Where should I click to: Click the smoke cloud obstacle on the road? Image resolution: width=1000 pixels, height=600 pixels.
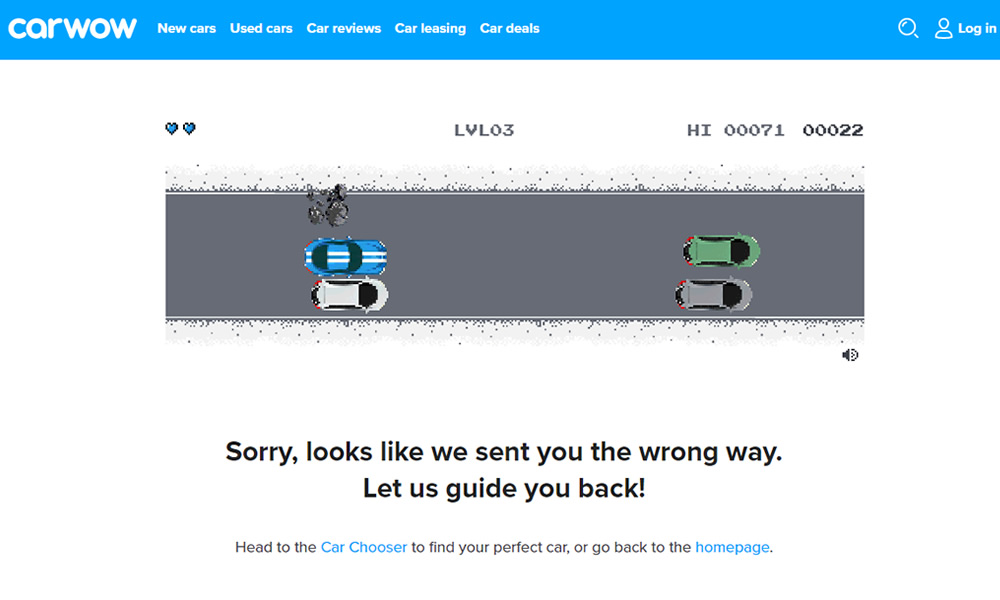click(x=328, y=205)
